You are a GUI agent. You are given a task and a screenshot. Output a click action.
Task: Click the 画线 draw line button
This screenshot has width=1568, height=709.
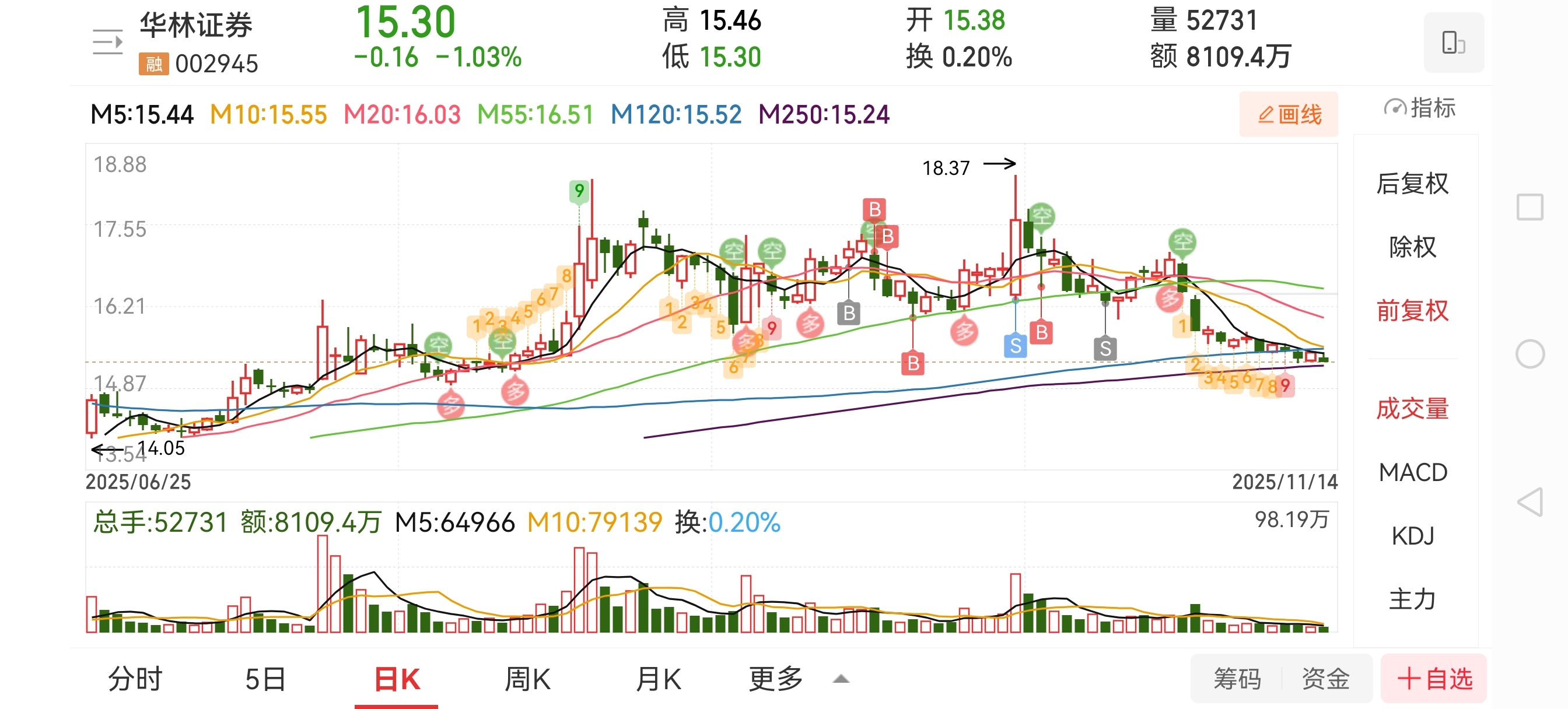coord(1289,114)
